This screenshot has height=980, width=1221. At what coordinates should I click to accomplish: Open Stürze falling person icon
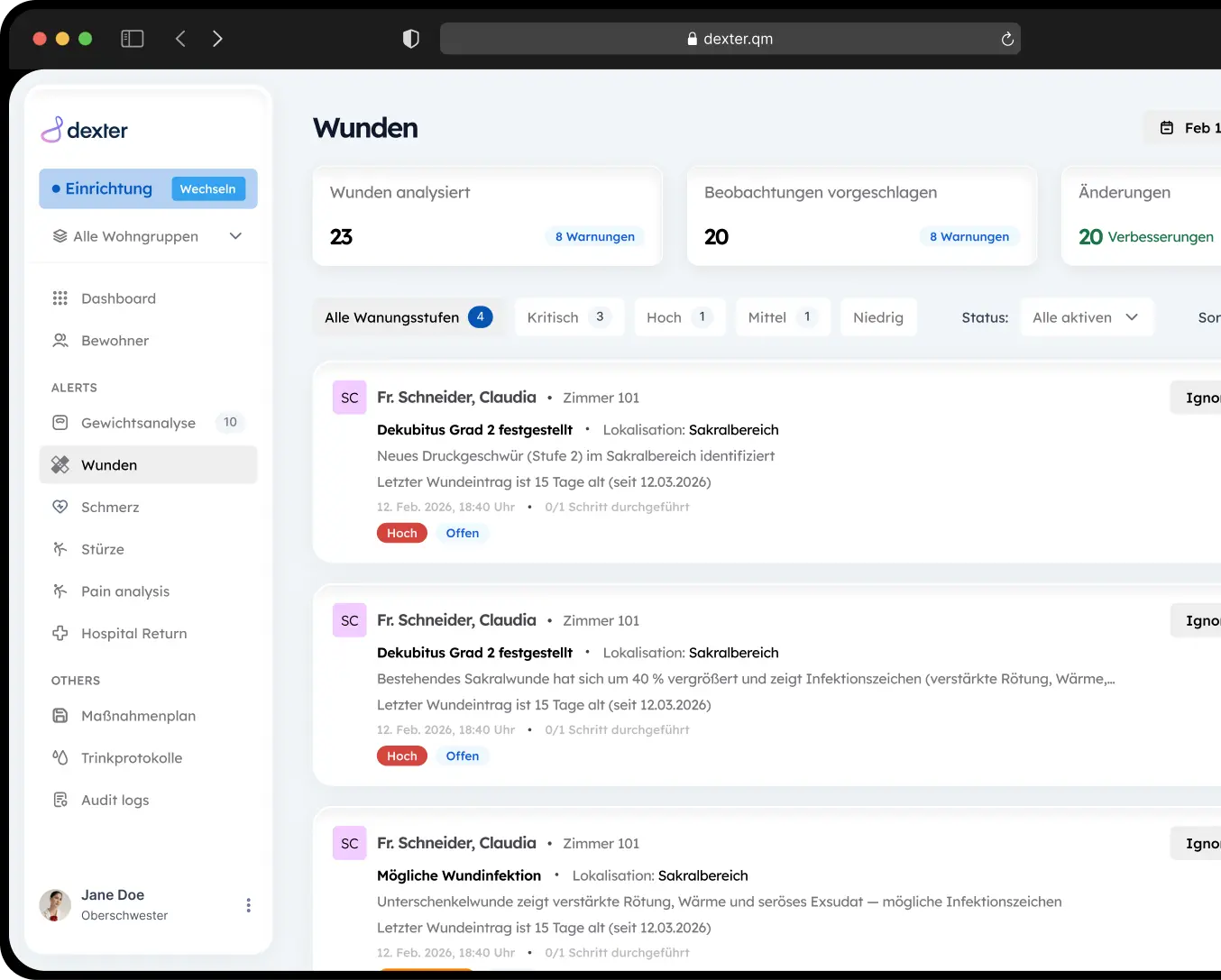[60, 549]
